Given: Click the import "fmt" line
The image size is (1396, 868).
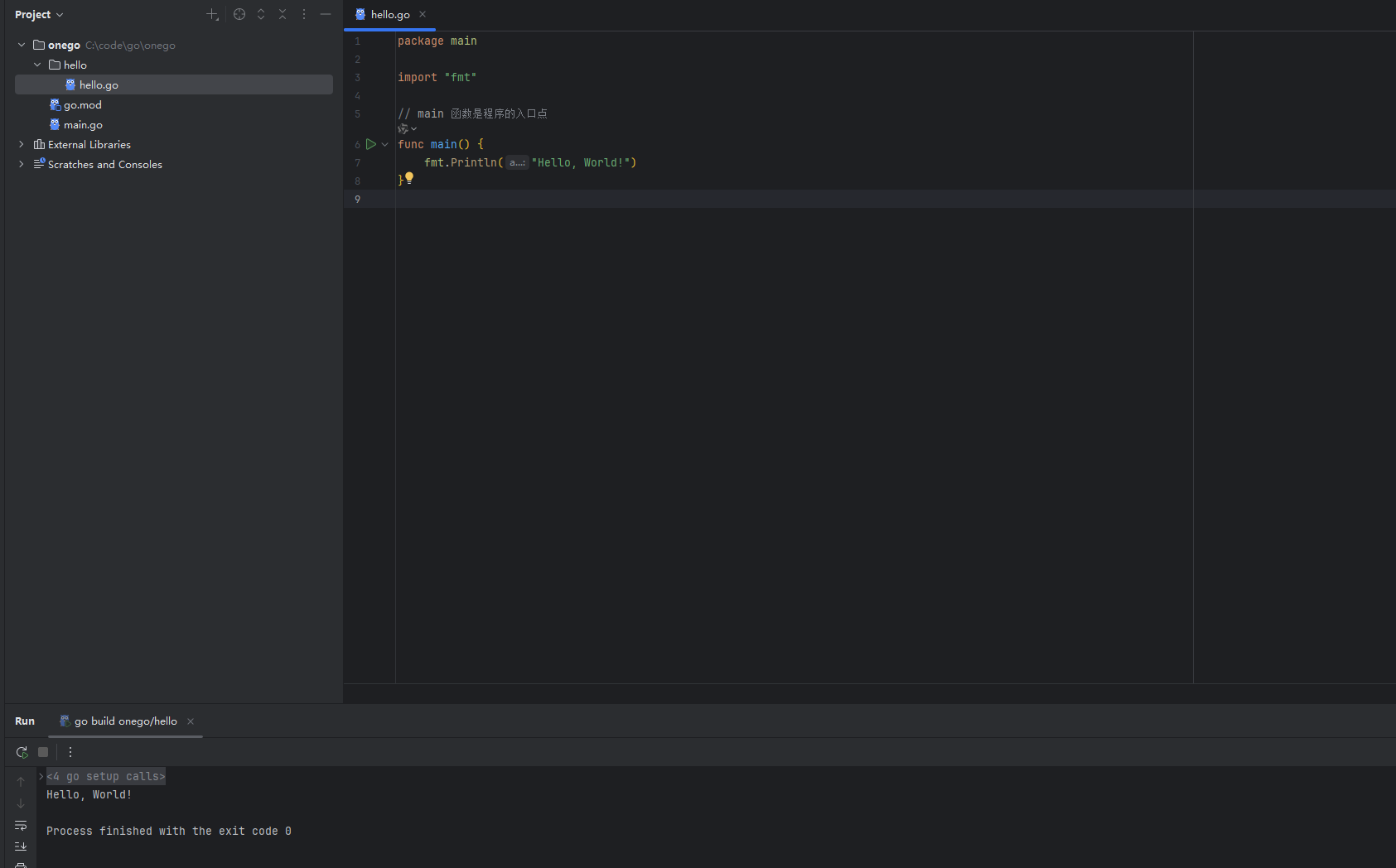Looking at the screenshot, I should (x=437, y=77).
